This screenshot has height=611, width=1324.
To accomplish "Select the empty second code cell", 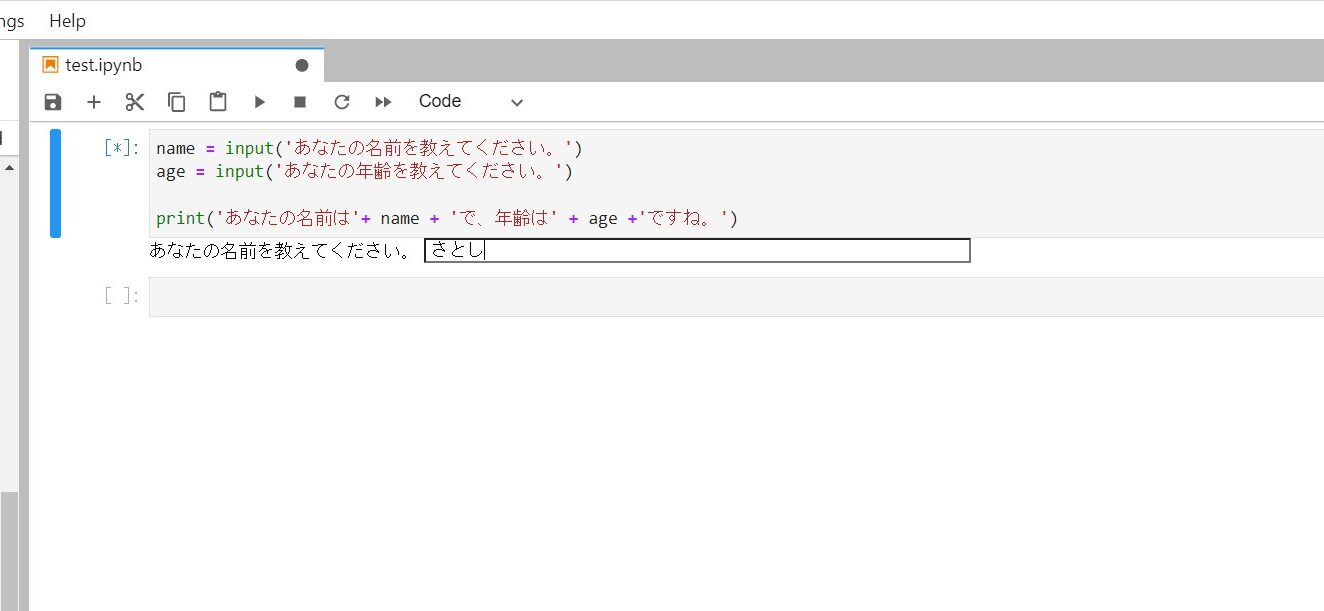I will 736,297.
